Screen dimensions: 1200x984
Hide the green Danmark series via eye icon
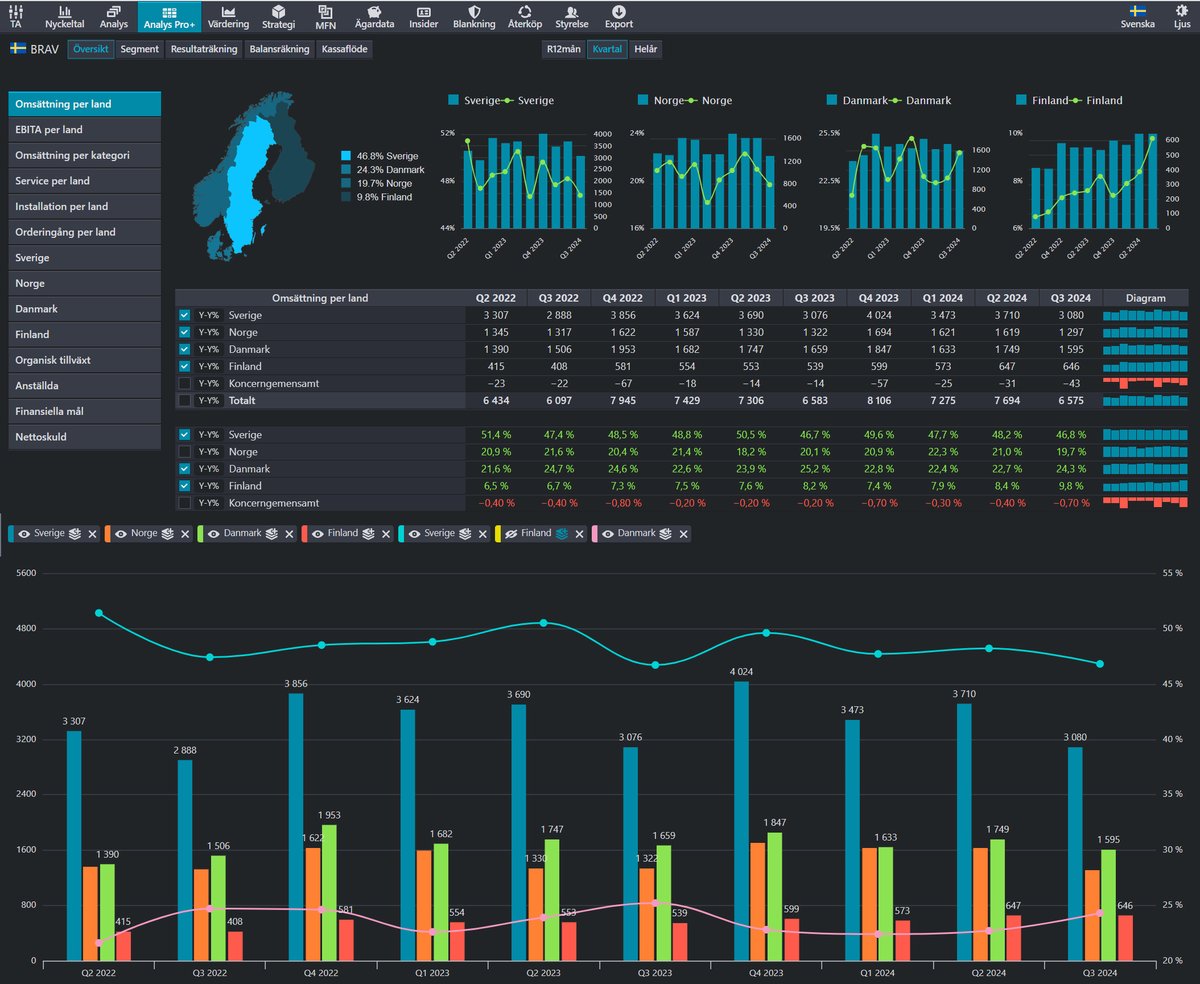click(214, 534)
